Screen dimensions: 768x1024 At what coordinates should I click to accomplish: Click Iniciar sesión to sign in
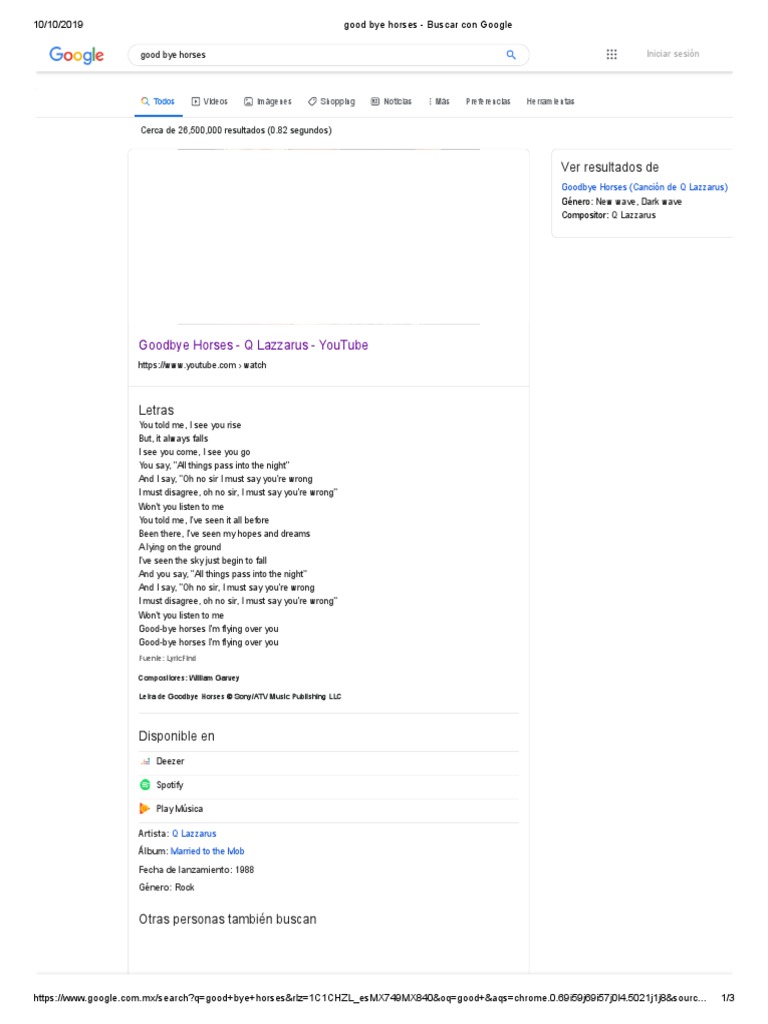673,54
